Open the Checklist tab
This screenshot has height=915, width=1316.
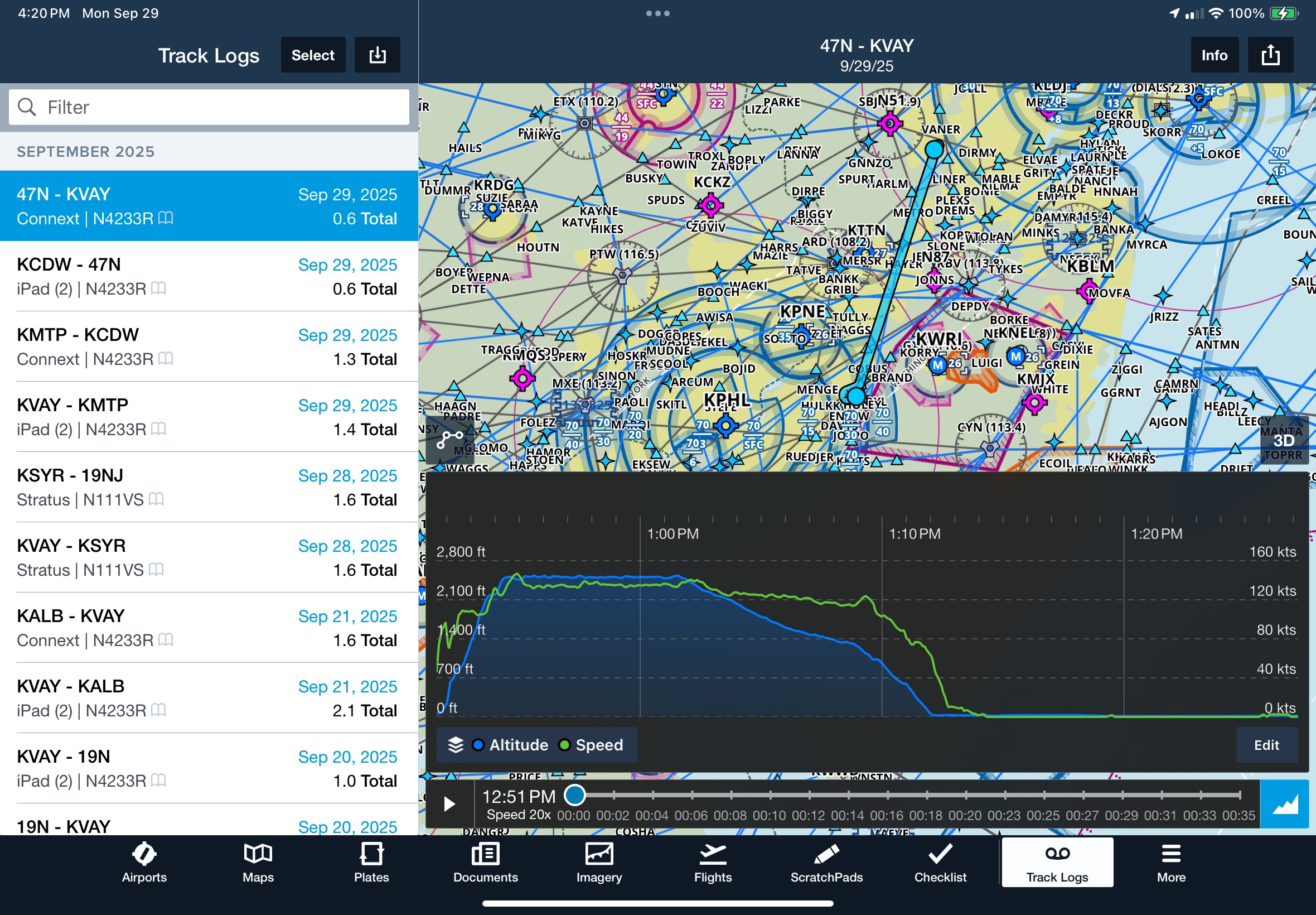pyautogui.click(x=940, y=863)
